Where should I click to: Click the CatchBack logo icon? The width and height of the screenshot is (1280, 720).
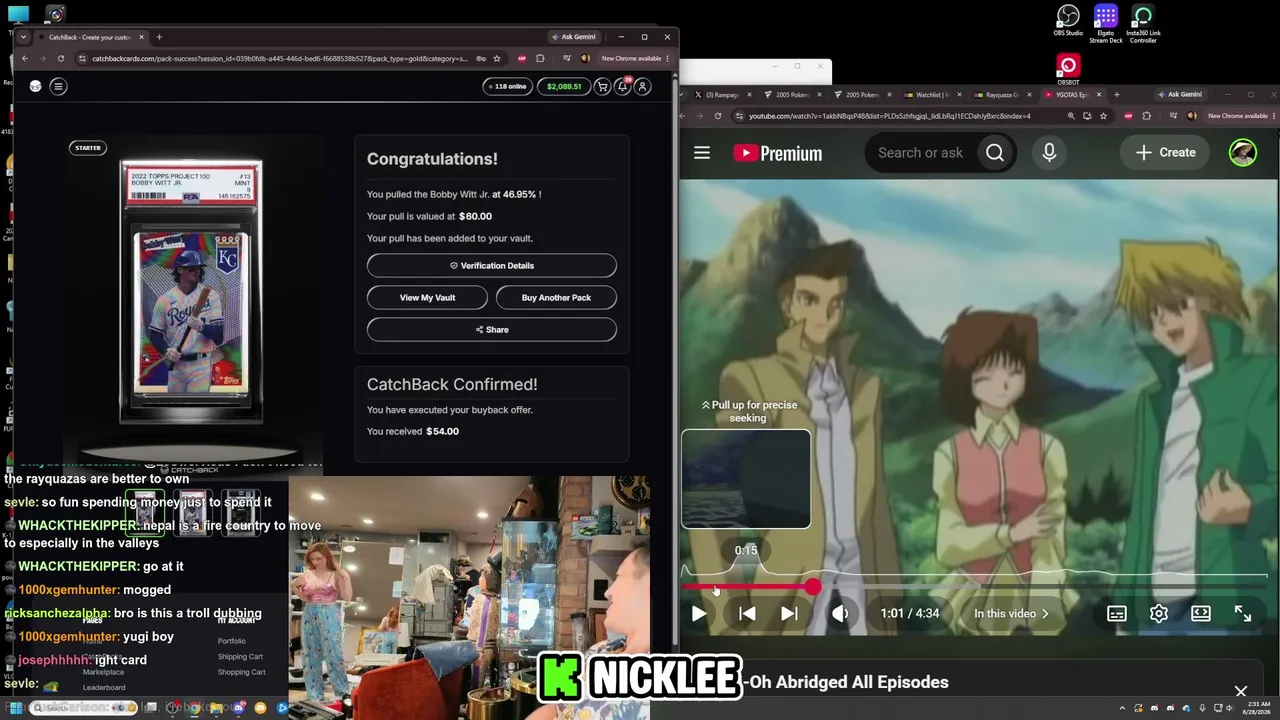(35, 86)
